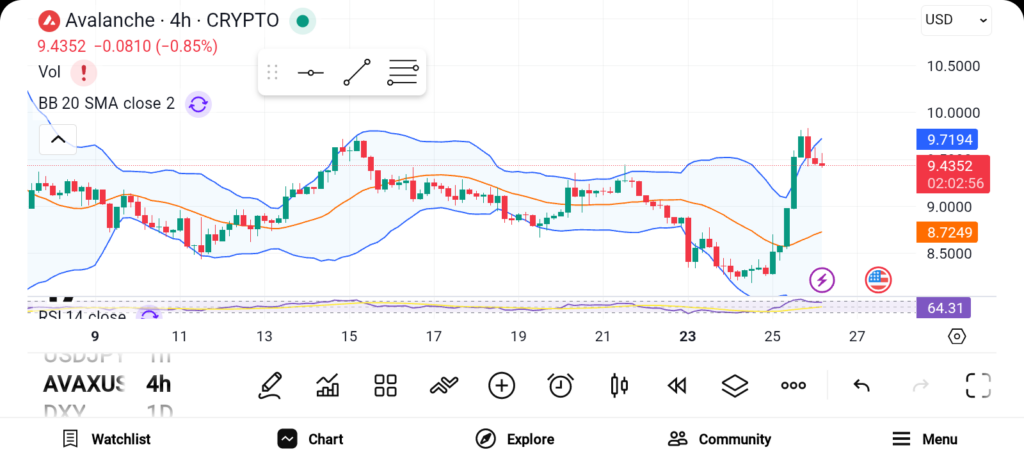Image resolution: width=1024 pixels, height=461 pixels.
Task: Tap the purple lightning bolt icon
Action: coord(822,280)
